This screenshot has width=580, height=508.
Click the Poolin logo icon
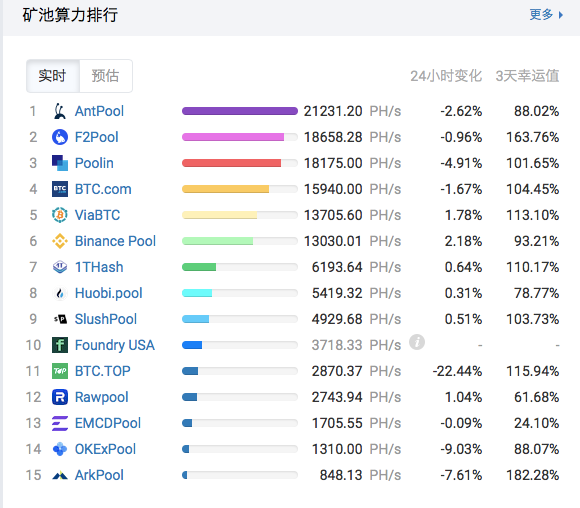(x=60, y=163)
